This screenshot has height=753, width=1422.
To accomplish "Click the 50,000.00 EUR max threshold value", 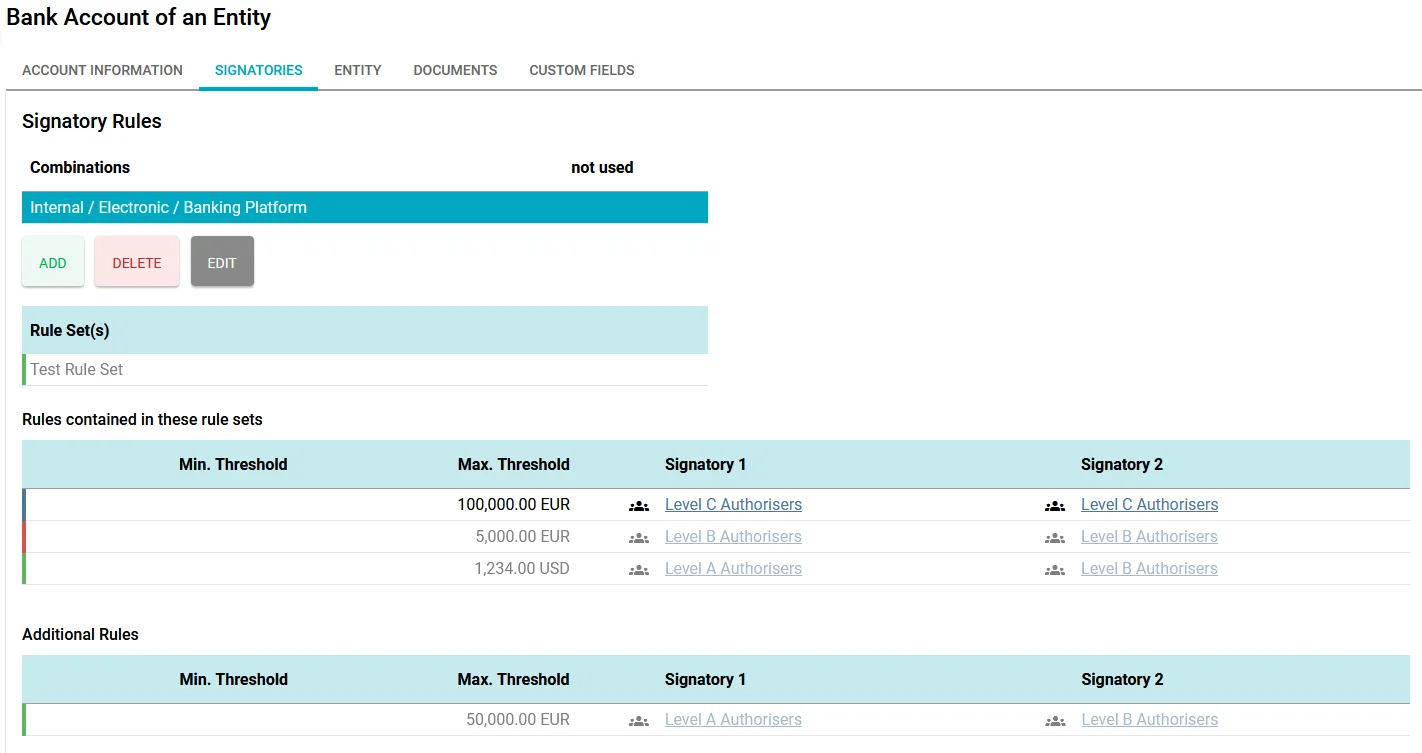I will 518,720.
